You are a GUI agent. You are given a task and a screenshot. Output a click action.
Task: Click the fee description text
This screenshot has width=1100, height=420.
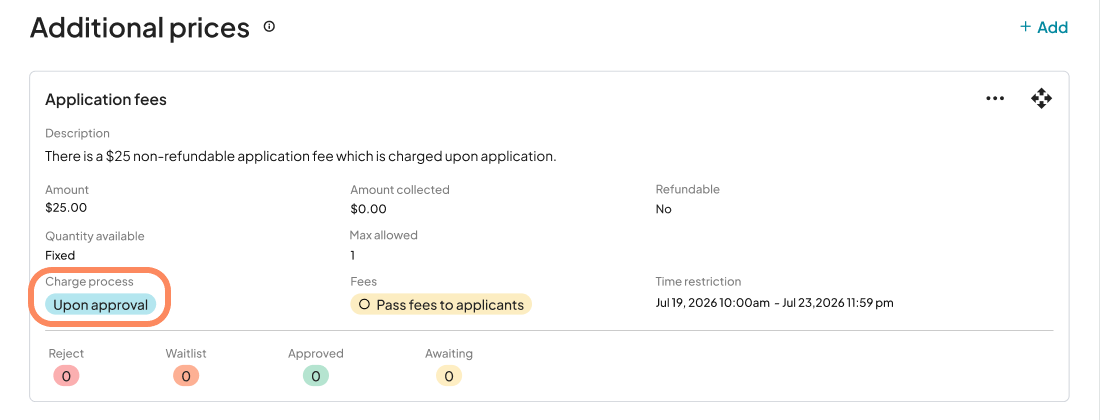300,156
